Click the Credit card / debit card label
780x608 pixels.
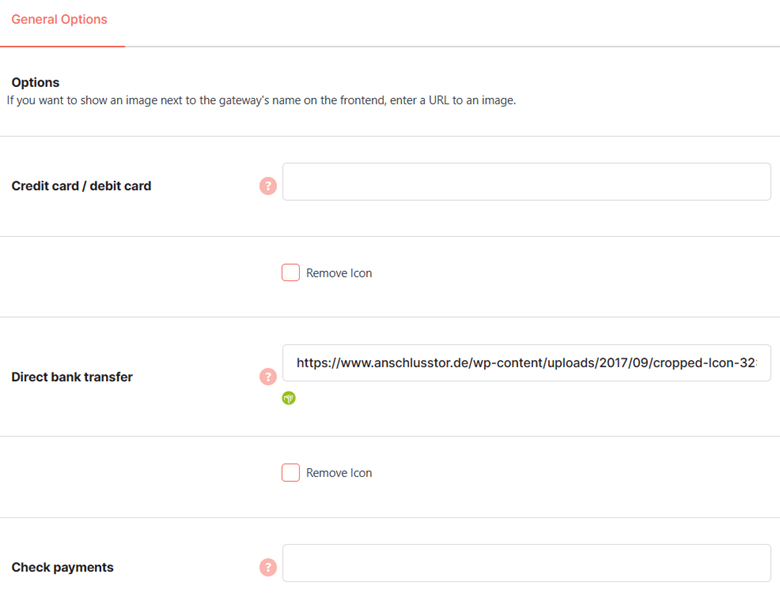[81, 186]
